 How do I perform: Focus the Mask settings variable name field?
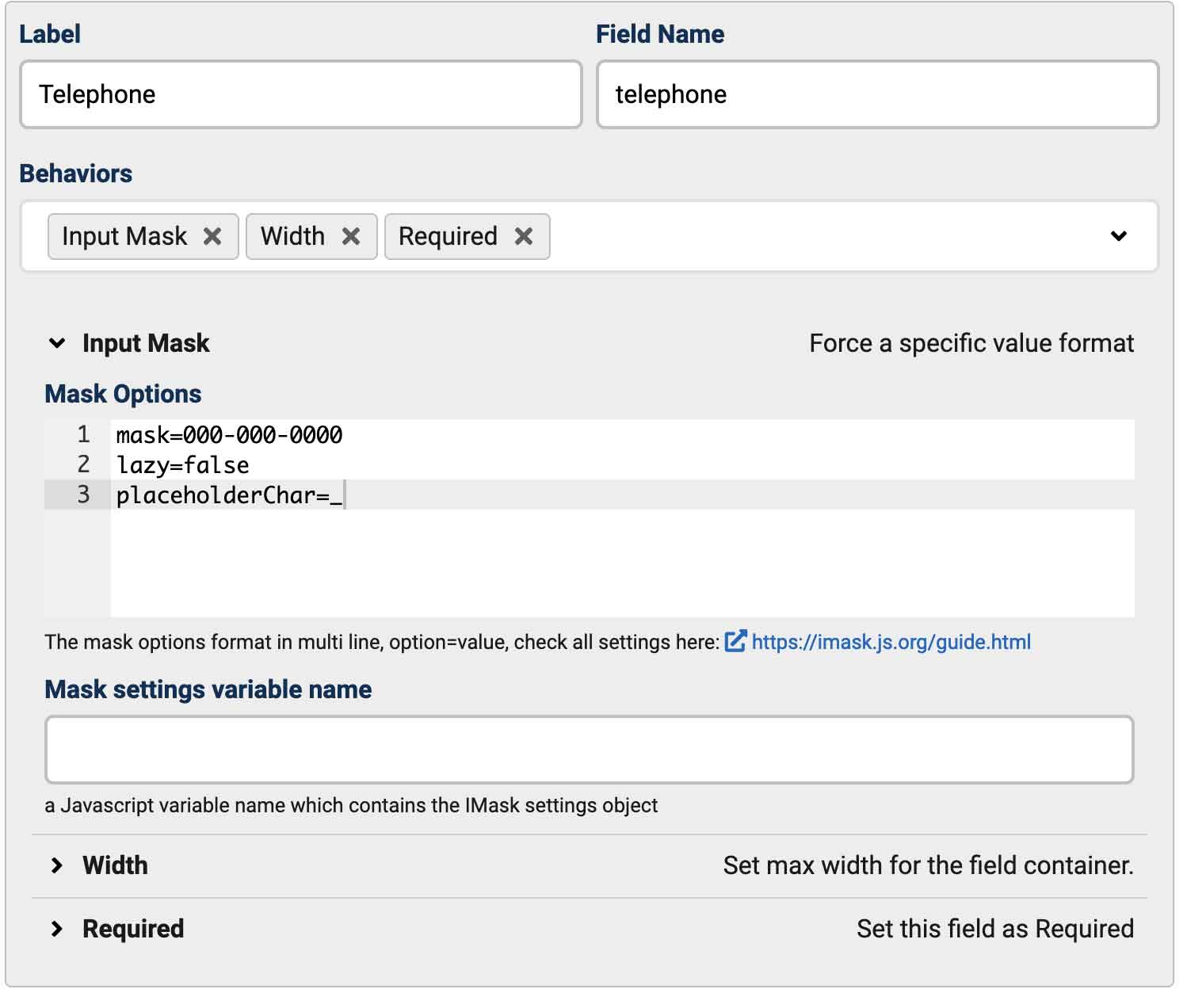click(589, 750)
